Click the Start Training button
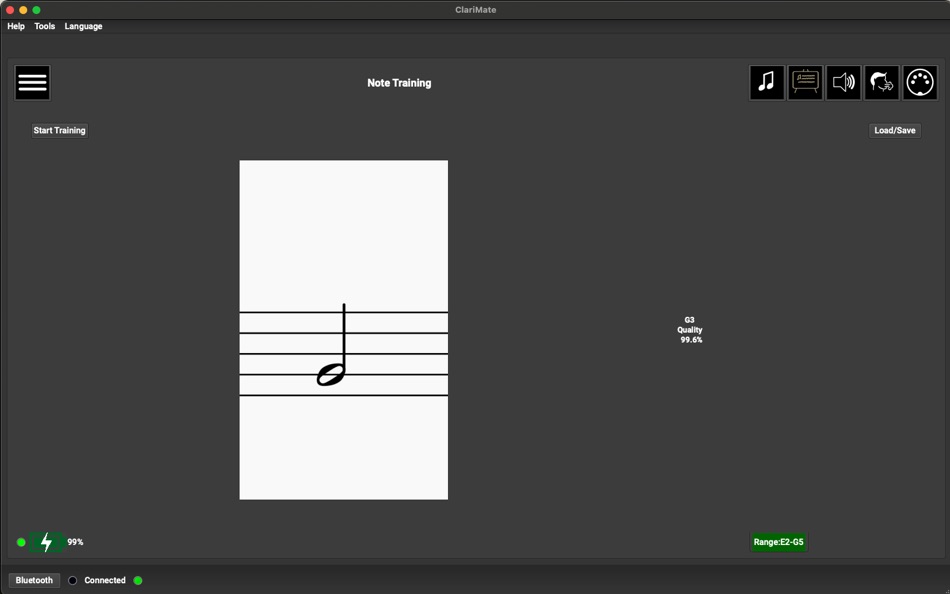The height and width of the screenshot is (594, 950). click(59, 130)
